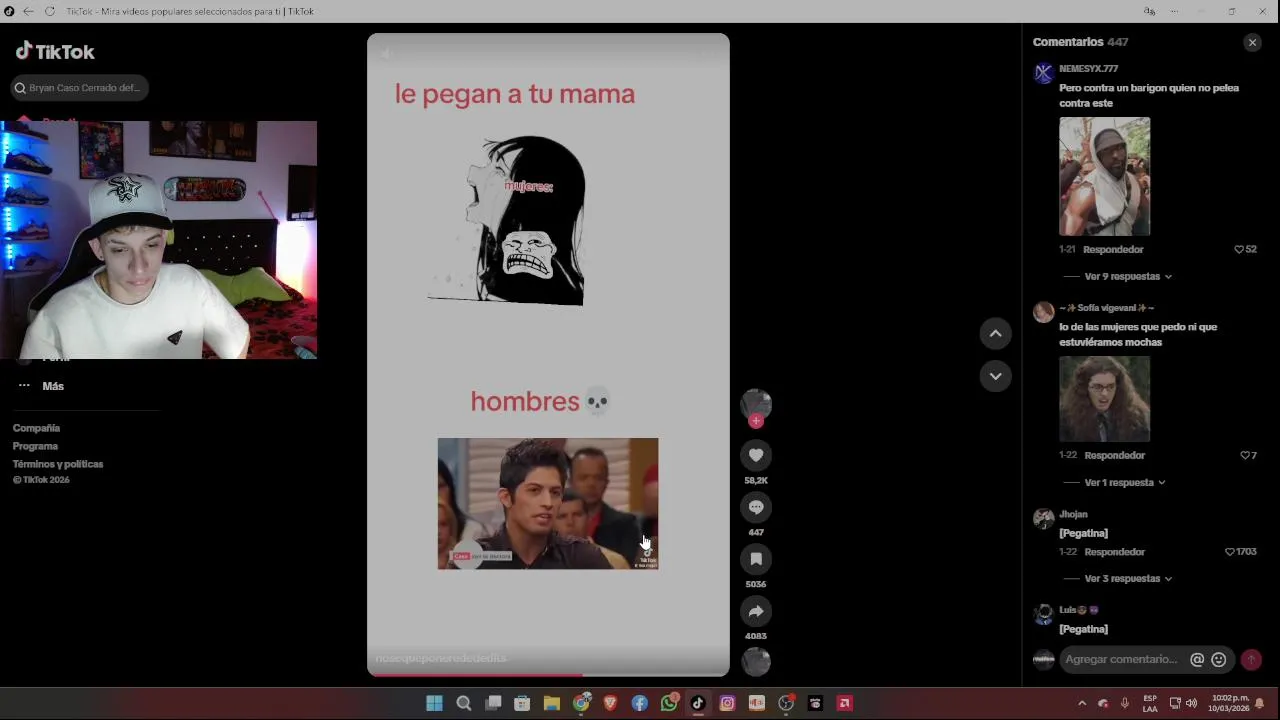
Task: Go to previous video with up arrow
Action: point(995,334)
